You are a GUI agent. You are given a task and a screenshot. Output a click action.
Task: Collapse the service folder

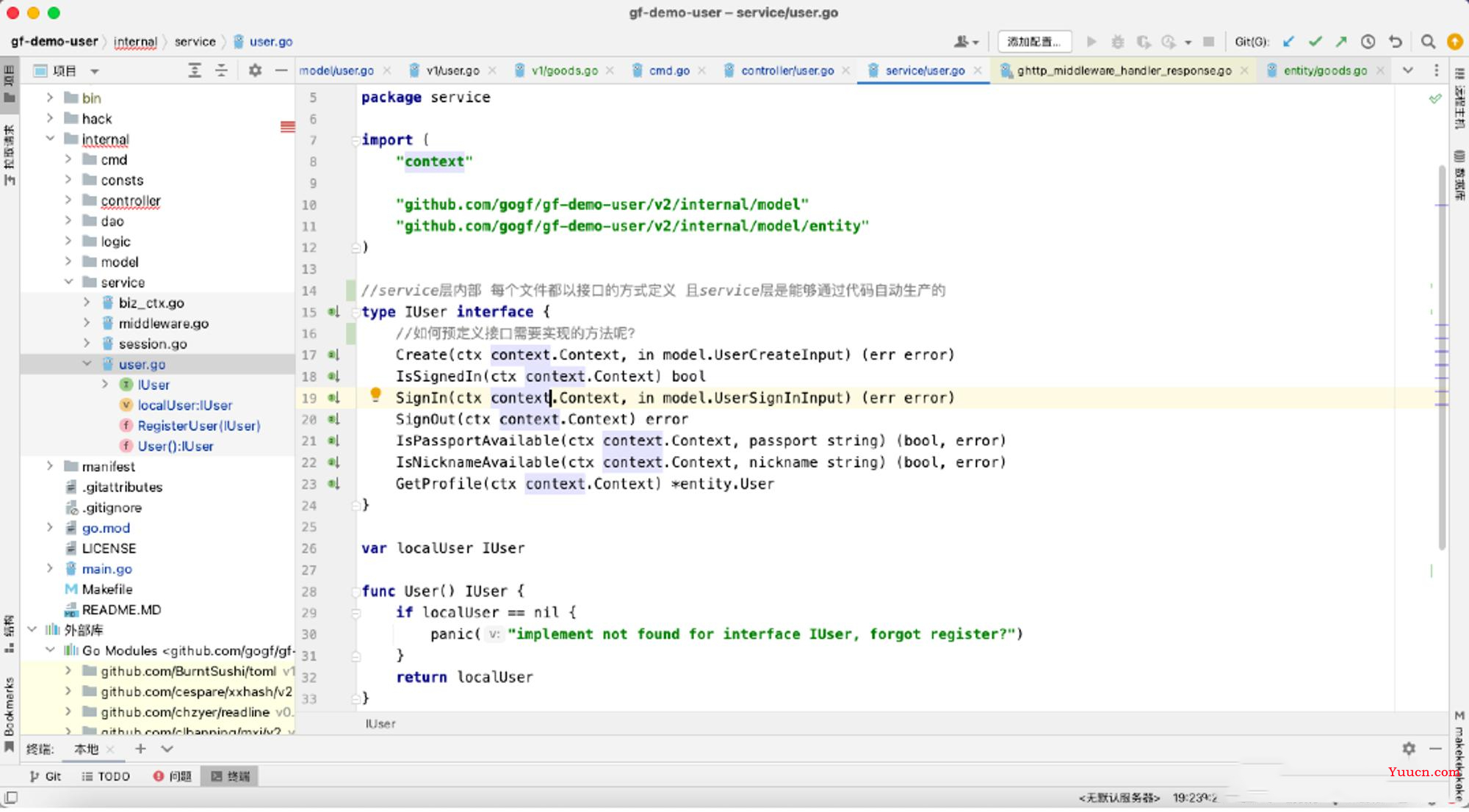pyautogui.click(x=68, y=282)
